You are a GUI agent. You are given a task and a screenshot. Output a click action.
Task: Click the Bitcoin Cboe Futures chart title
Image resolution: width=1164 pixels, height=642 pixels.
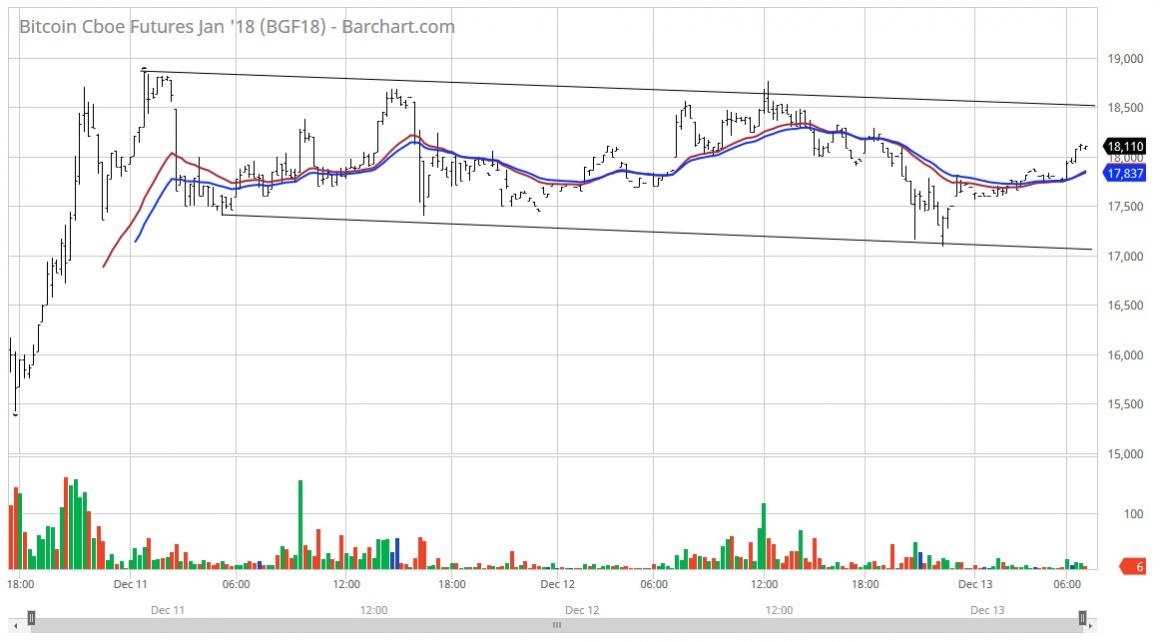tap(237, 26)
